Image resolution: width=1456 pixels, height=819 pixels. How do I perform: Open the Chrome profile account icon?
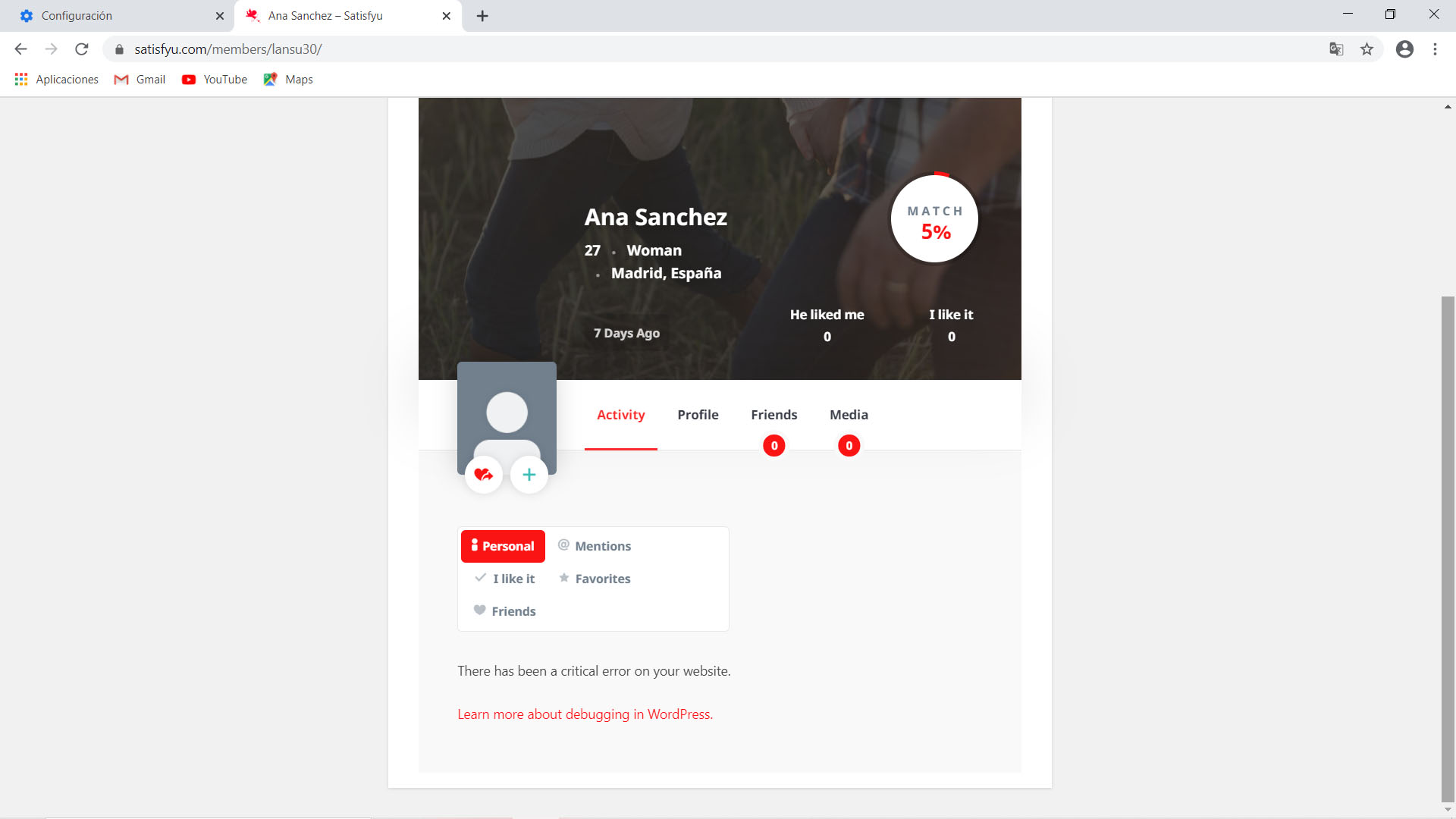click(1404, 49)
